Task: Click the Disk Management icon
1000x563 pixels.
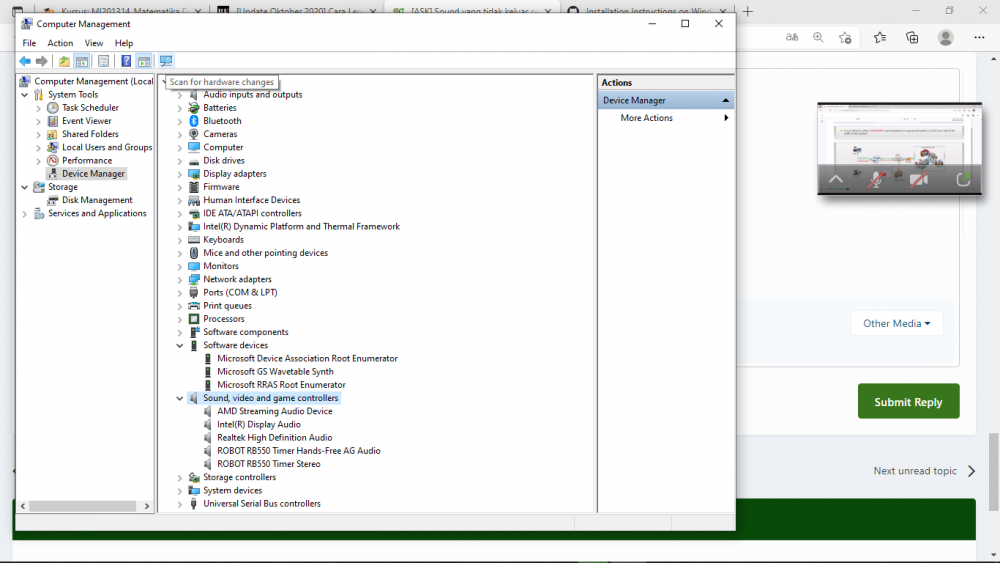Action: (53, 200)
